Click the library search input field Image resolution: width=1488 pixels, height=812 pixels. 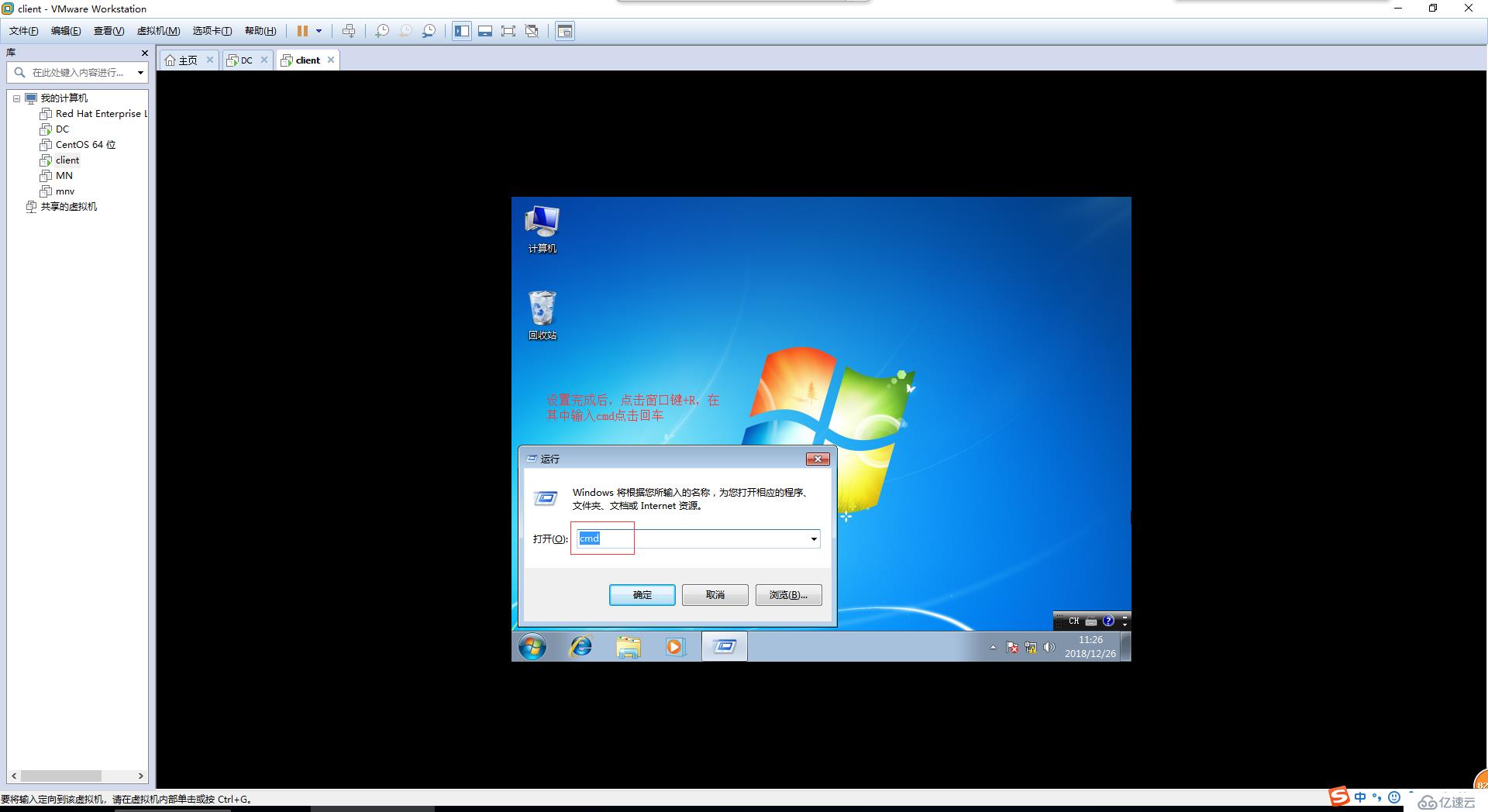point(77,72)
